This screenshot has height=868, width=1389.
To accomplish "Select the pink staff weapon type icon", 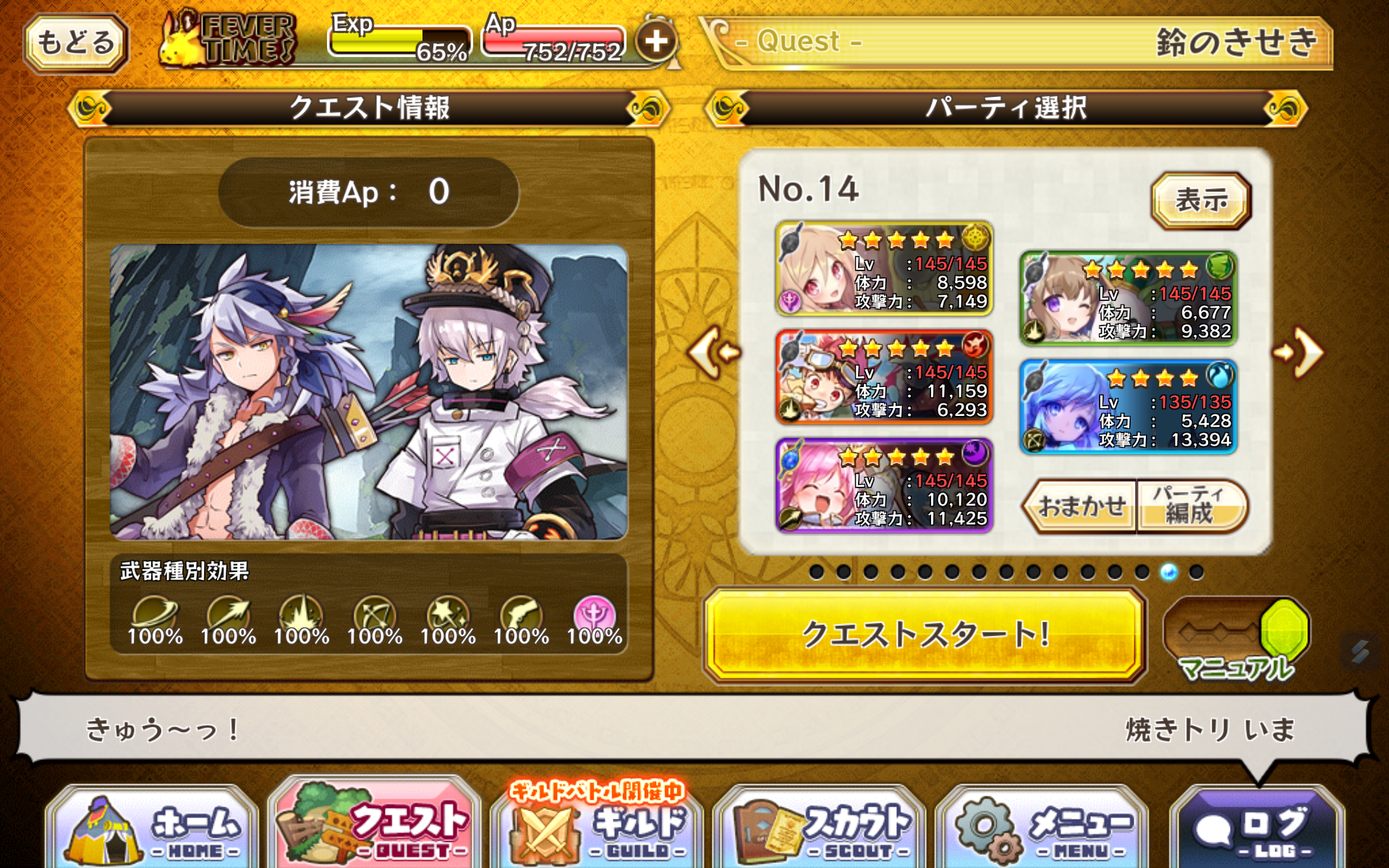I will coord(594,615).
